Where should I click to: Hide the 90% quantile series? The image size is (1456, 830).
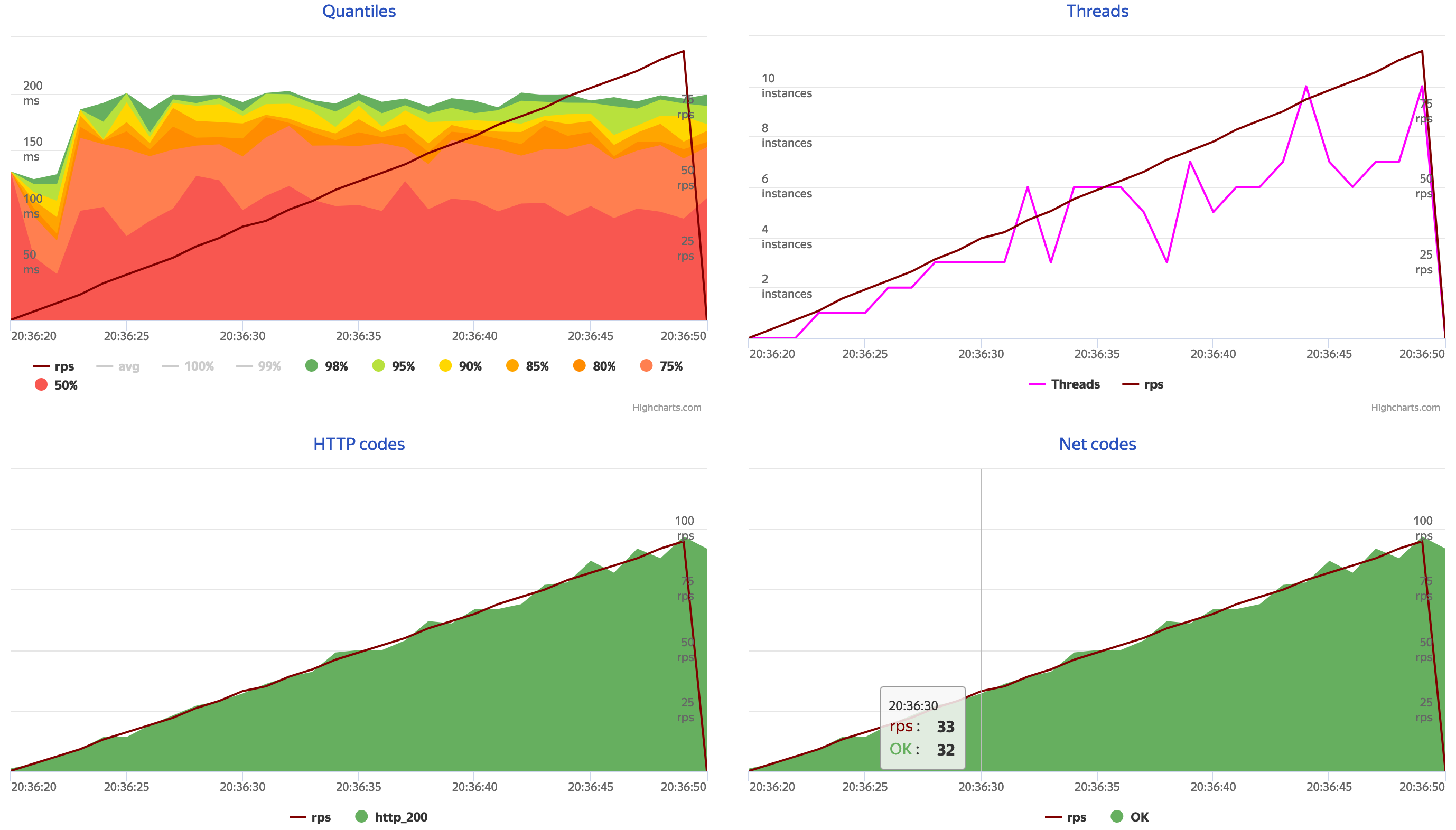445,365
